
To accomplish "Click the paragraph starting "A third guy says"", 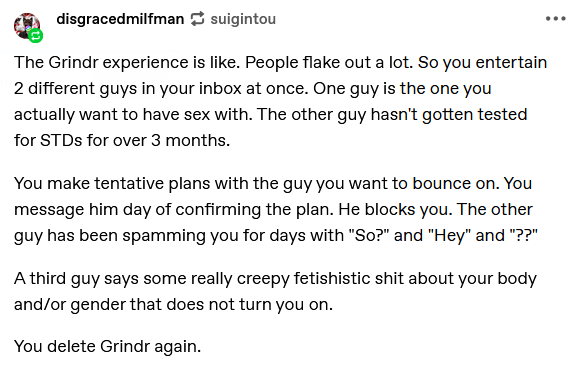I will [x=276, y=291].
